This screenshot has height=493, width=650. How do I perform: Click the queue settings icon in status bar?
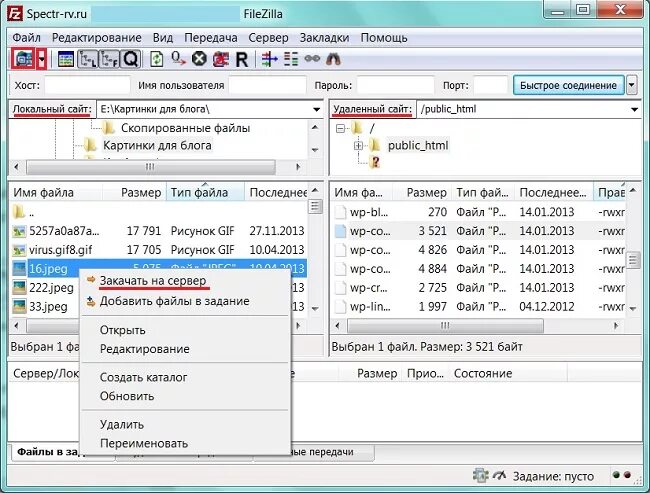[x=480, y=476]
